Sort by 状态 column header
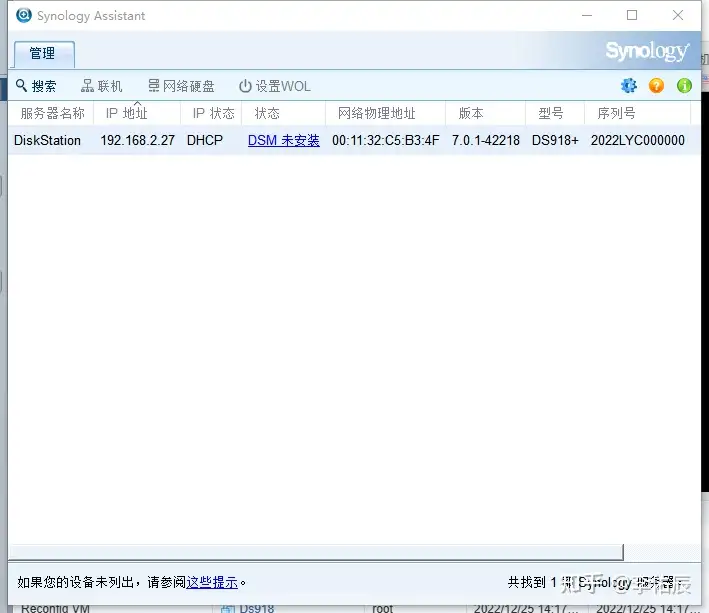 (x=284, y=113)
